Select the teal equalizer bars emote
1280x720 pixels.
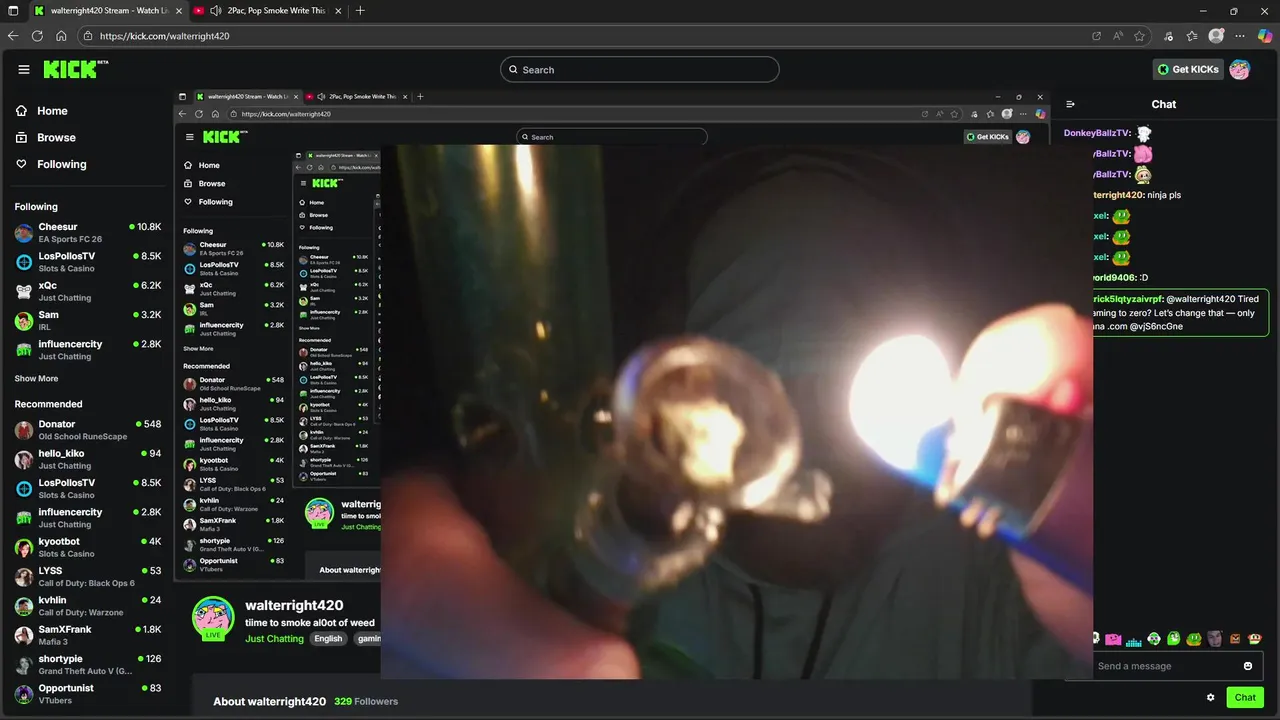(1134, 640)
